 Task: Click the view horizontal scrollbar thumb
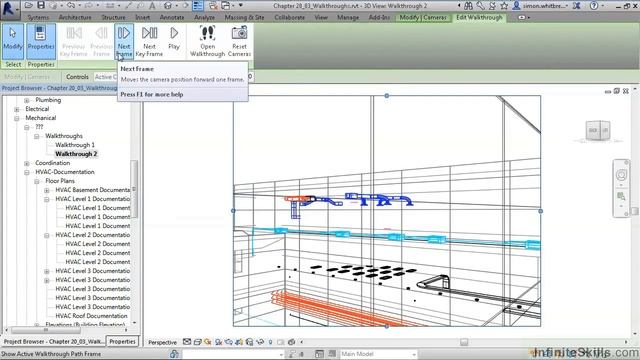coord(464,342)
